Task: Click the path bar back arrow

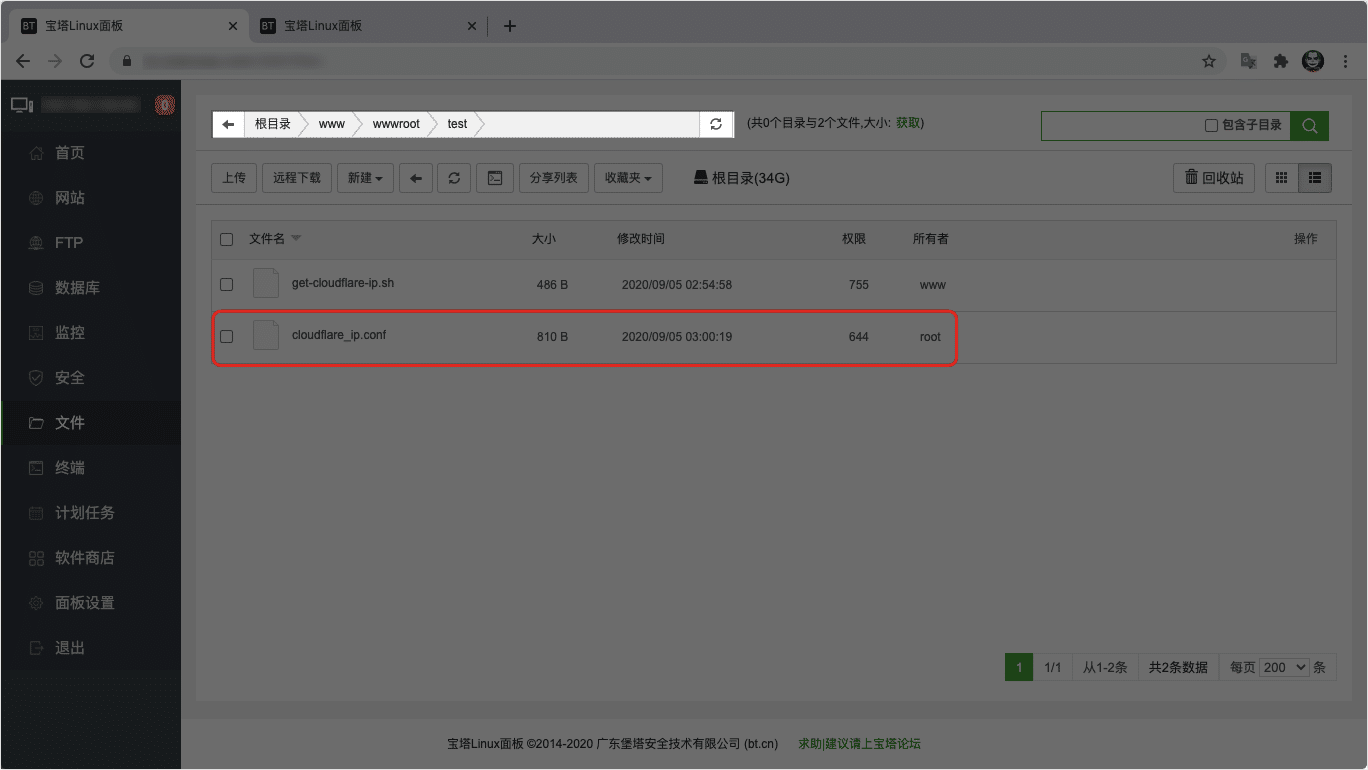Action: coord(228,124)
